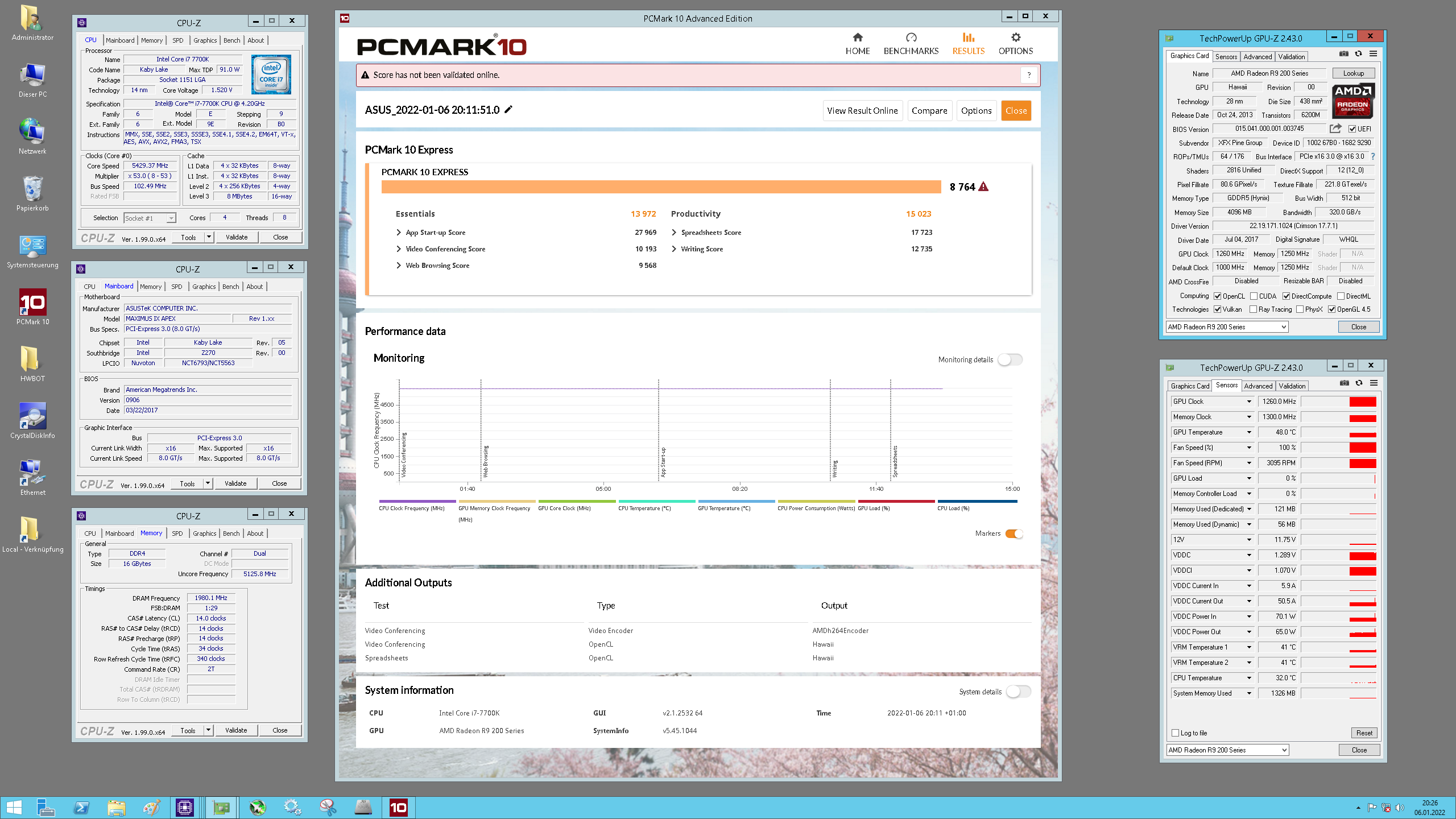Click Reset in GPU-Z Sensors window
Image resolution: width=1456 pixels, height=819 pixels.
tap(1364, 733)
